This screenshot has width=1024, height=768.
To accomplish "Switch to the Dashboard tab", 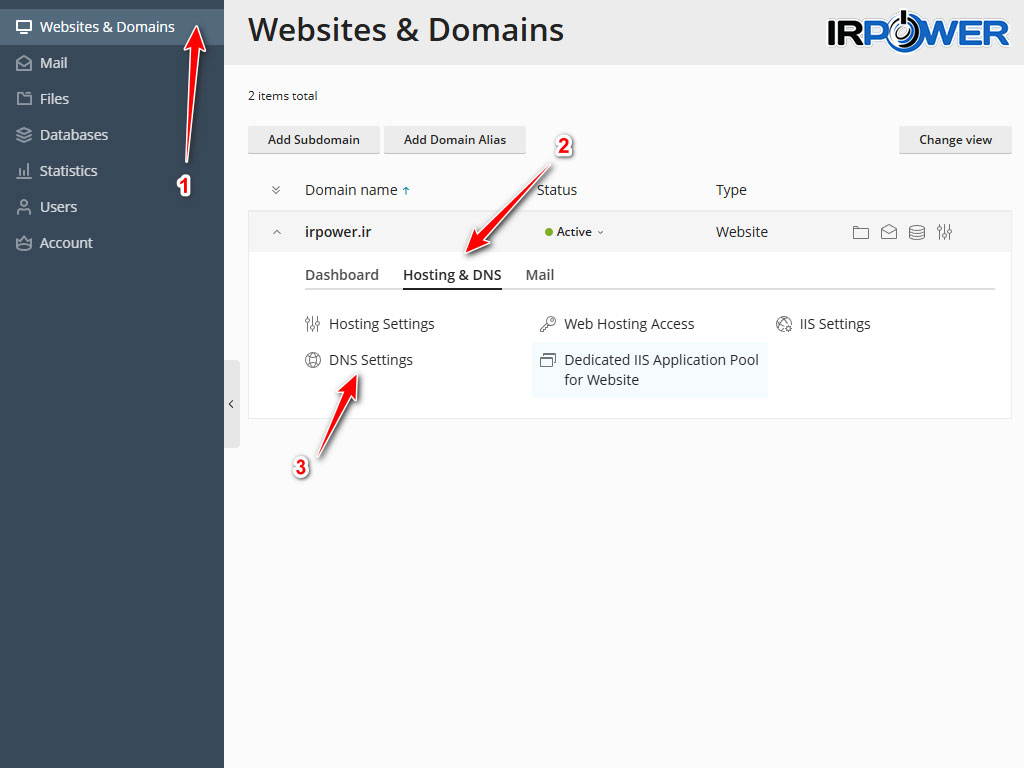I will click(342, 274).
